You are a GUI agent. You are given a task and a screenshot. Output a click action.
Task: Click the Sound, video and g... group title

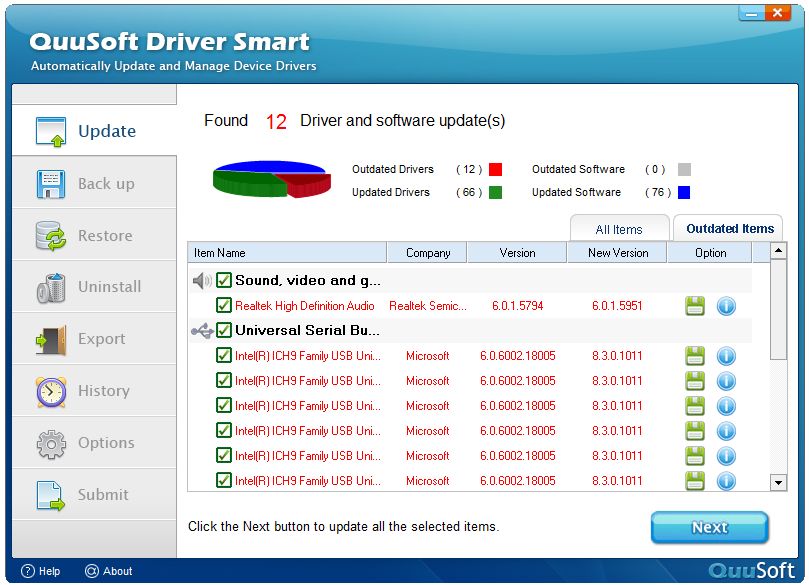tap(308, 280)
